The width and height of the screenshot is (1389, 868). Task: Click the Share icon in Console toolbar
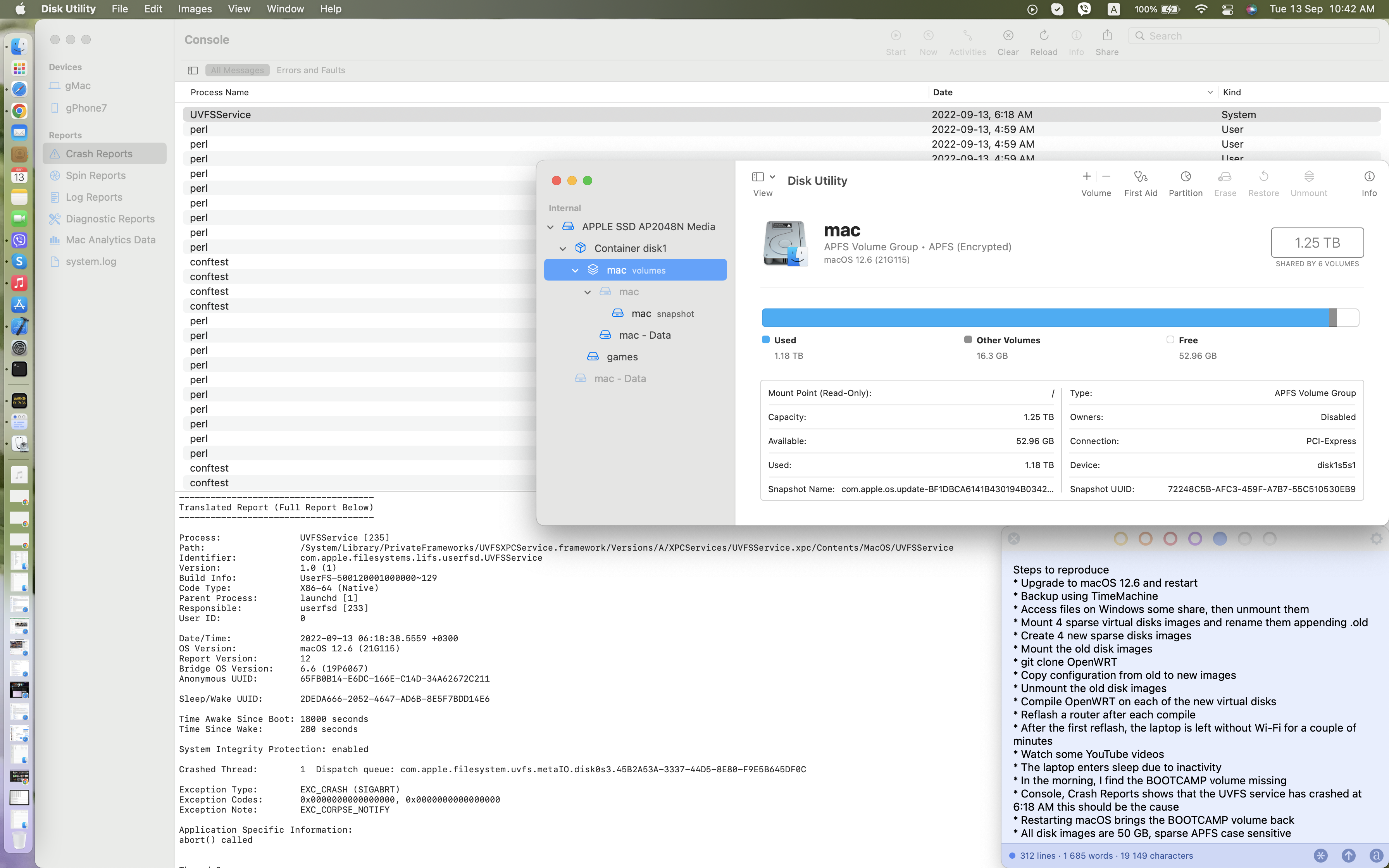[x=1106, y=36]
